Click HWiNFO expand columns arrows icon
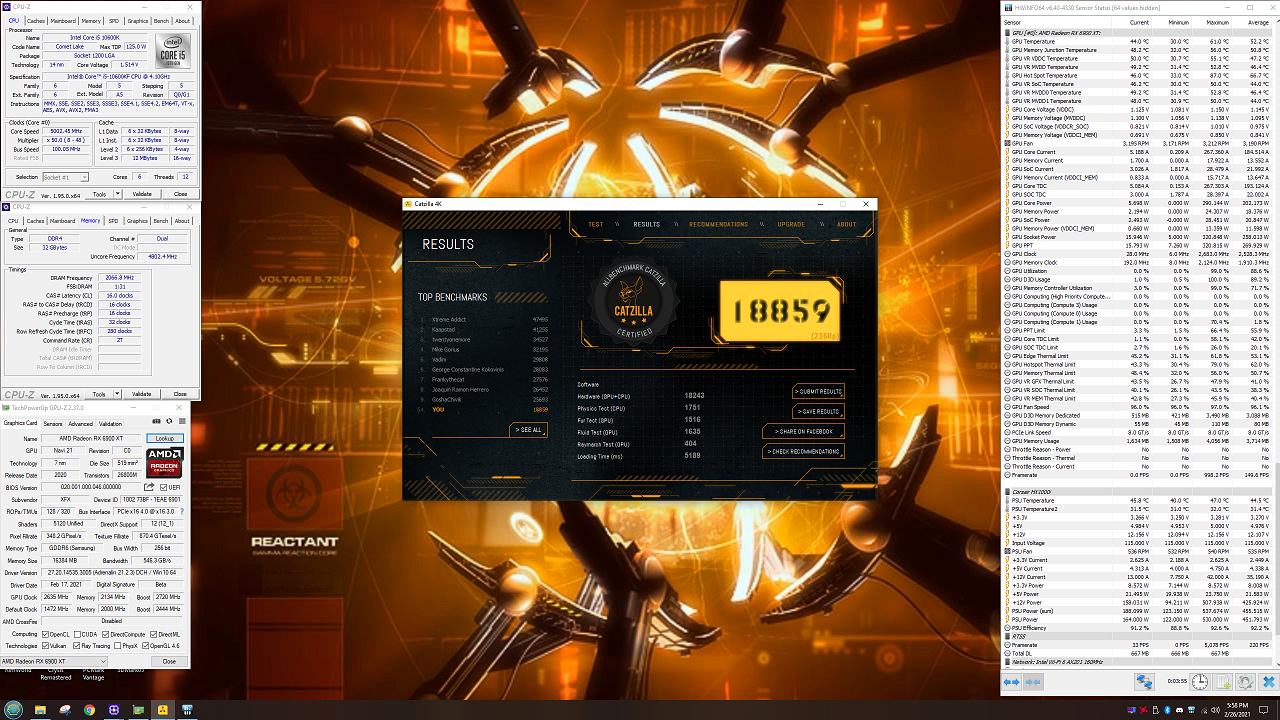 tap(1011, 682)
